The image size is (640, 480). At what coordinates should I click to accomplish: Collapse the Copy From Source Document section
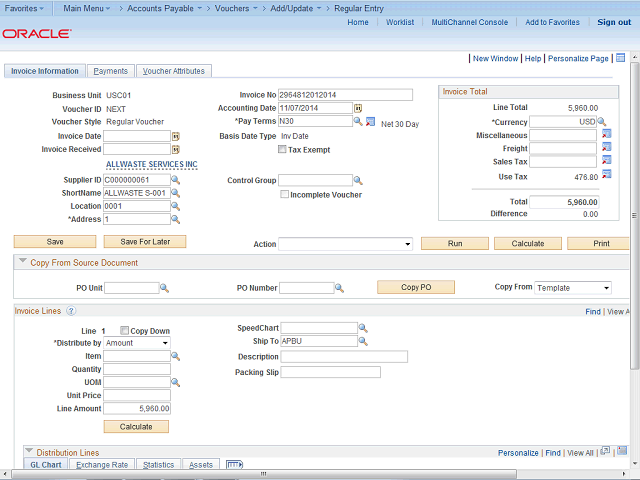pos(22,263)
